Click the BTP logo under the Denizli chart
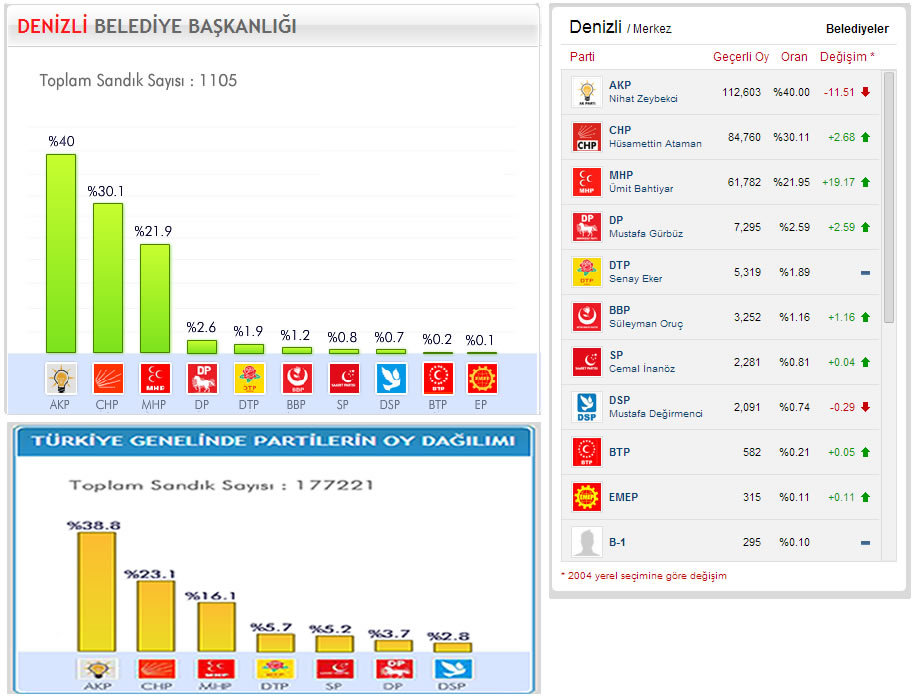Screen dimensions: 917x700 [x=438, y=378]
